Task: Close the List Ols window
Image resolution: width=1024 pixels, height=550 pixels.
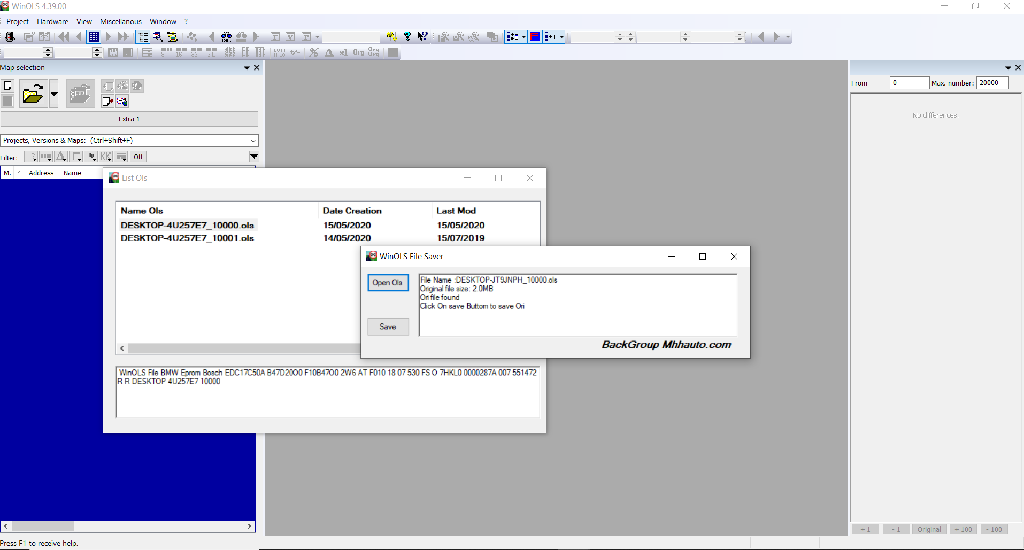Action: coord(530,178)
